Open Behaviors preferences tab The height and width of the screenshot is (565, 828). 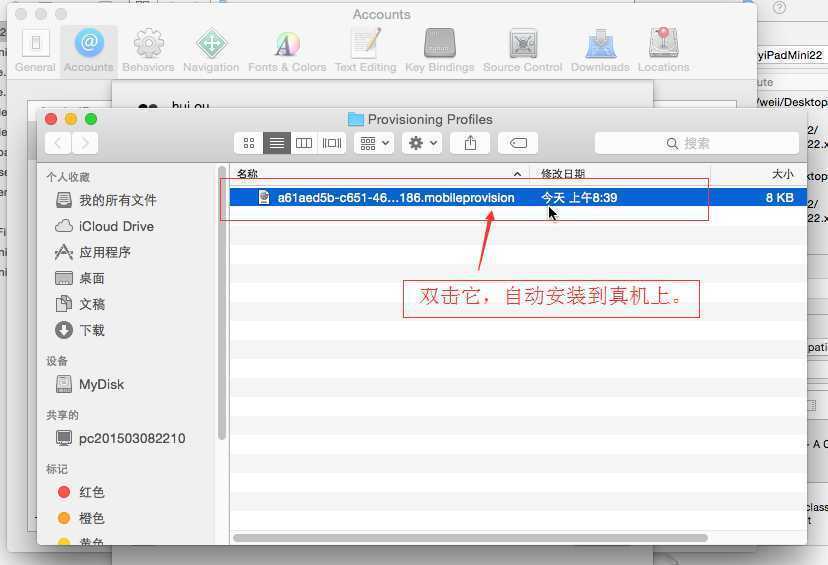[x=148, y=51]
